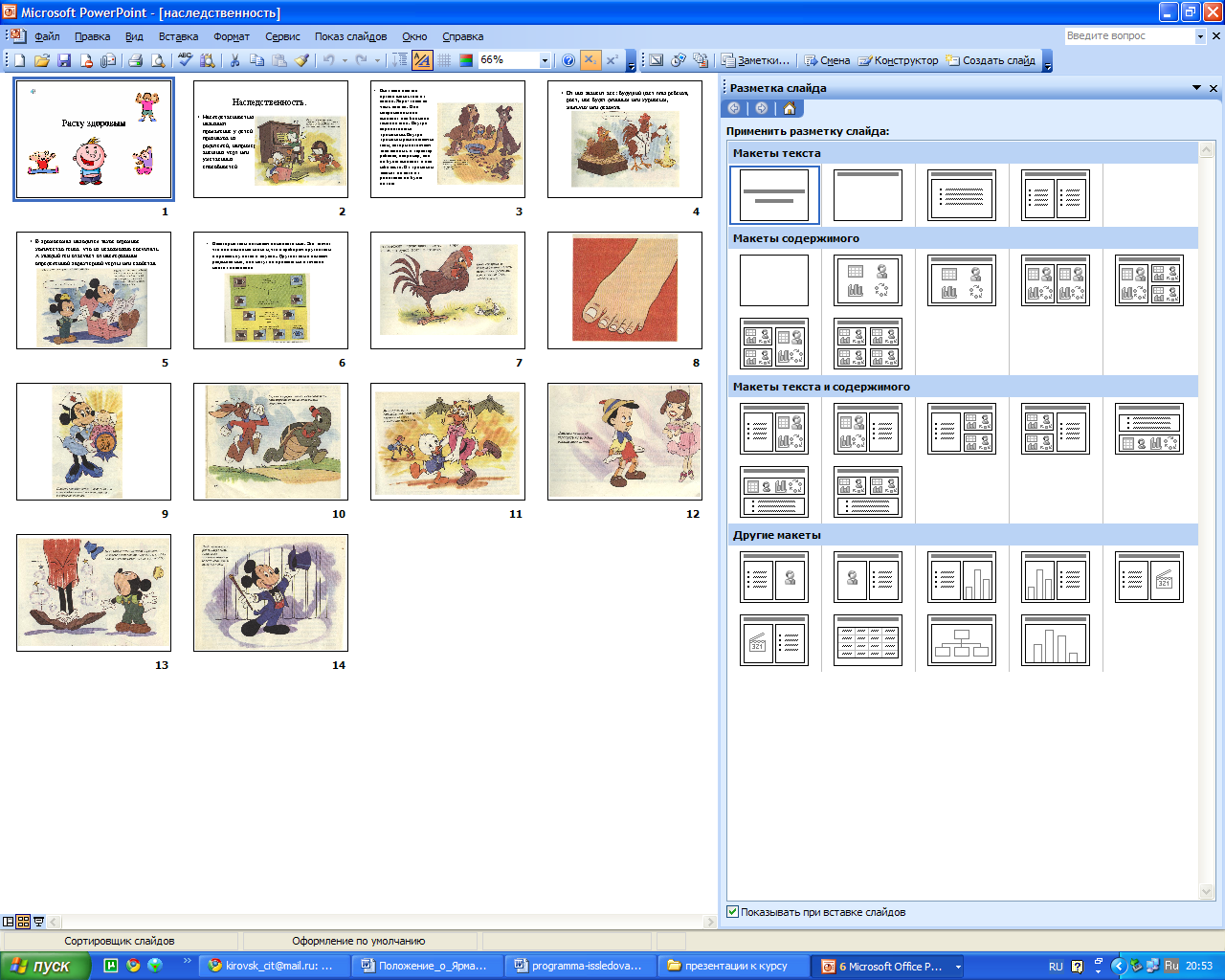Open taskbar Microsoft Office group dropdown
The height and width of the screenshot is (980, 1225).
coord(958,967)
